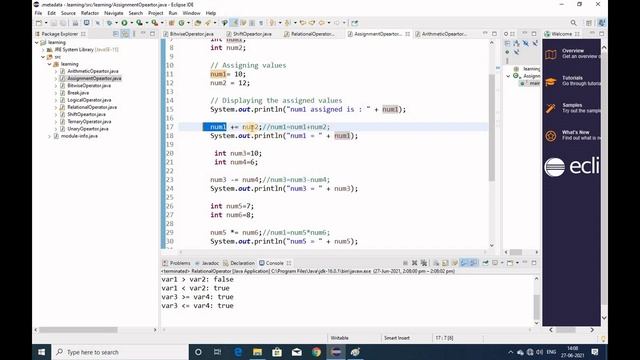Viewport: 640px width, 360px height.
Task: Select the Java perspective icon
Action: 602,23
